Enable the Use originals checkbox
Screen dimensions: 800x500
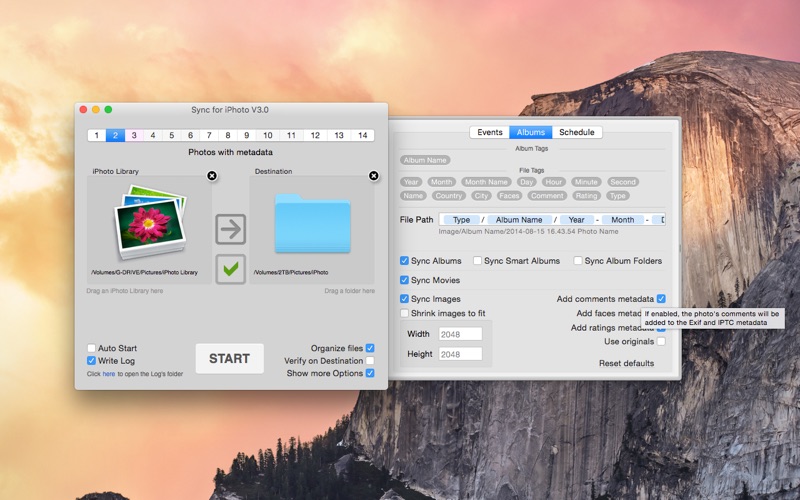coord(661,341)
